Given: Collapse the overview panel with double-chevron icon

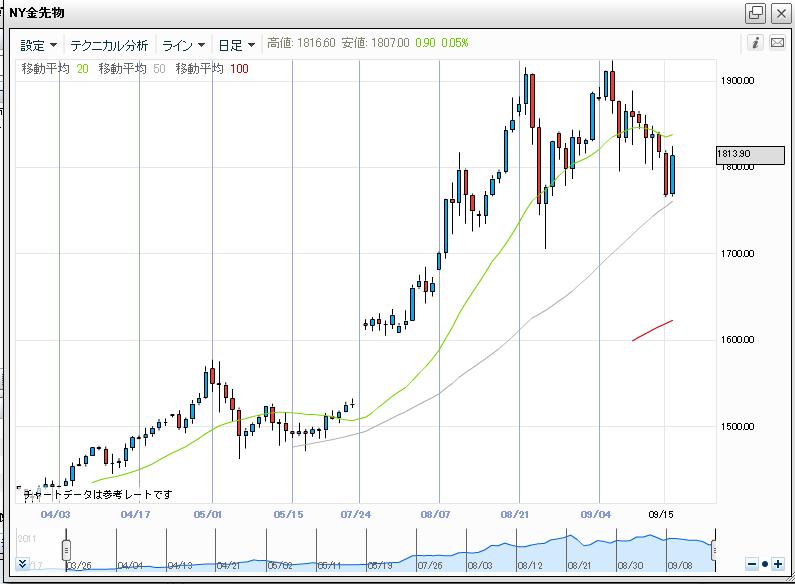Looking at the screenshot, I should tap(22, 564).
